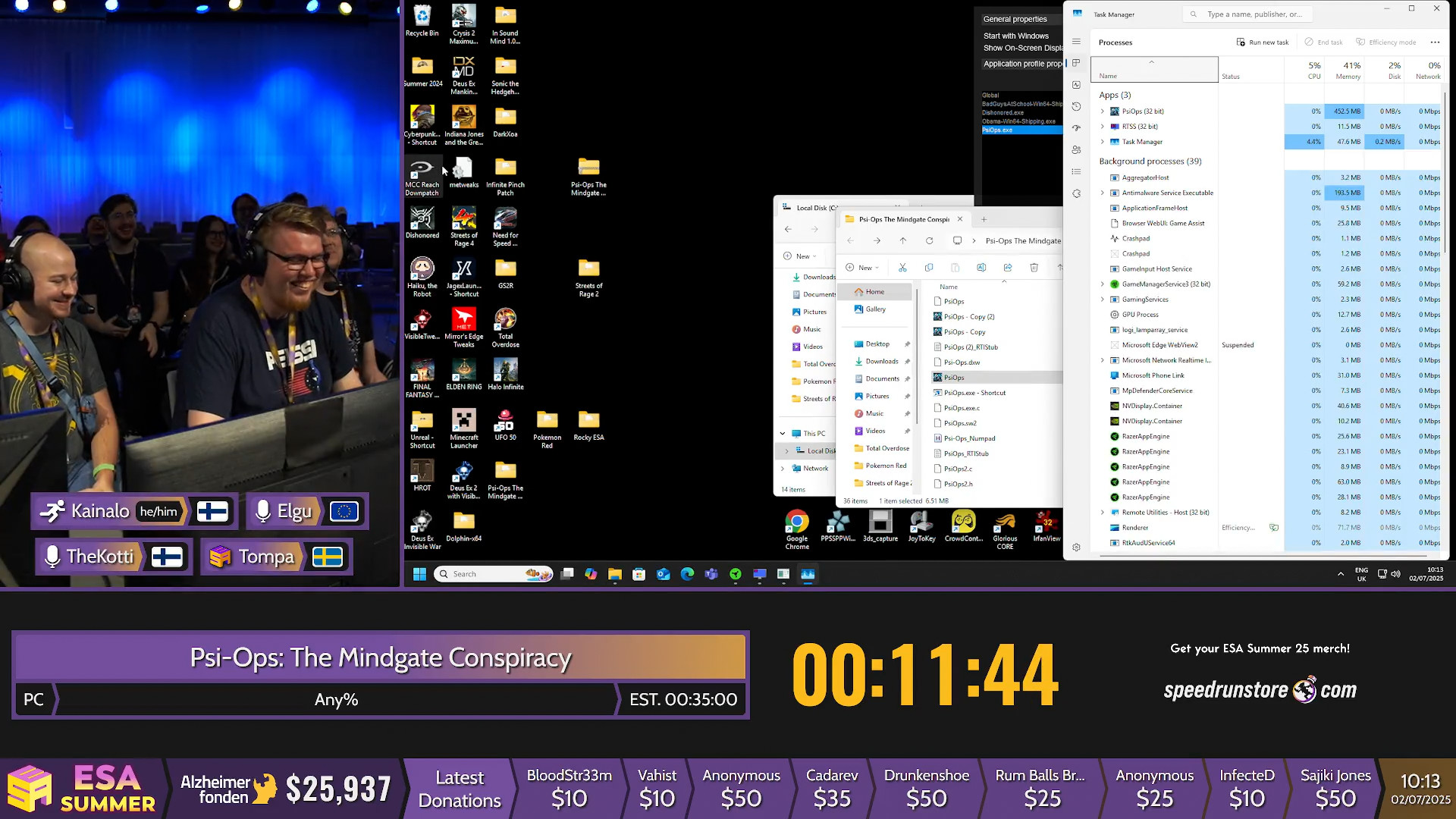1456x819 pixels.
Task: Go up one folder level in Psi-Ops Explorer
Action: (x=902, y=240)
